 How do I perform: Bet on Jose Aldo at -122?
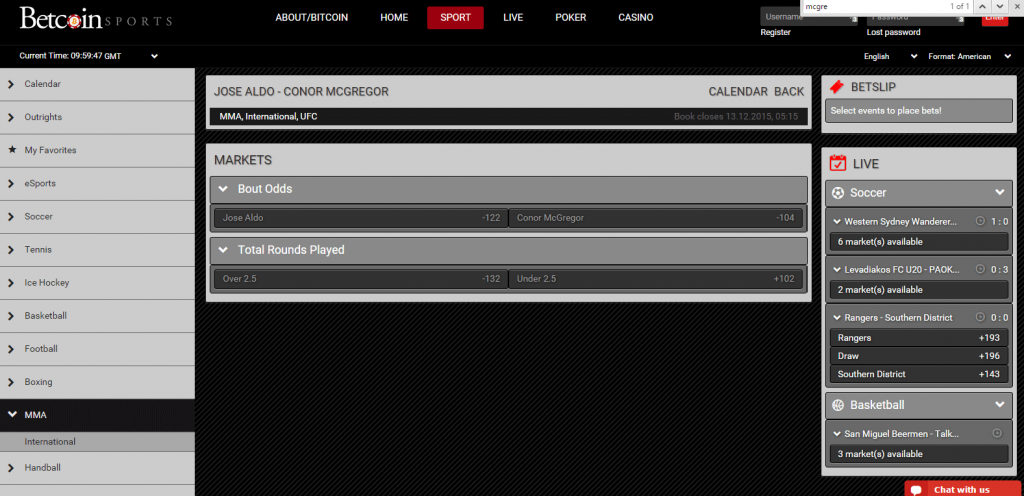360,218
